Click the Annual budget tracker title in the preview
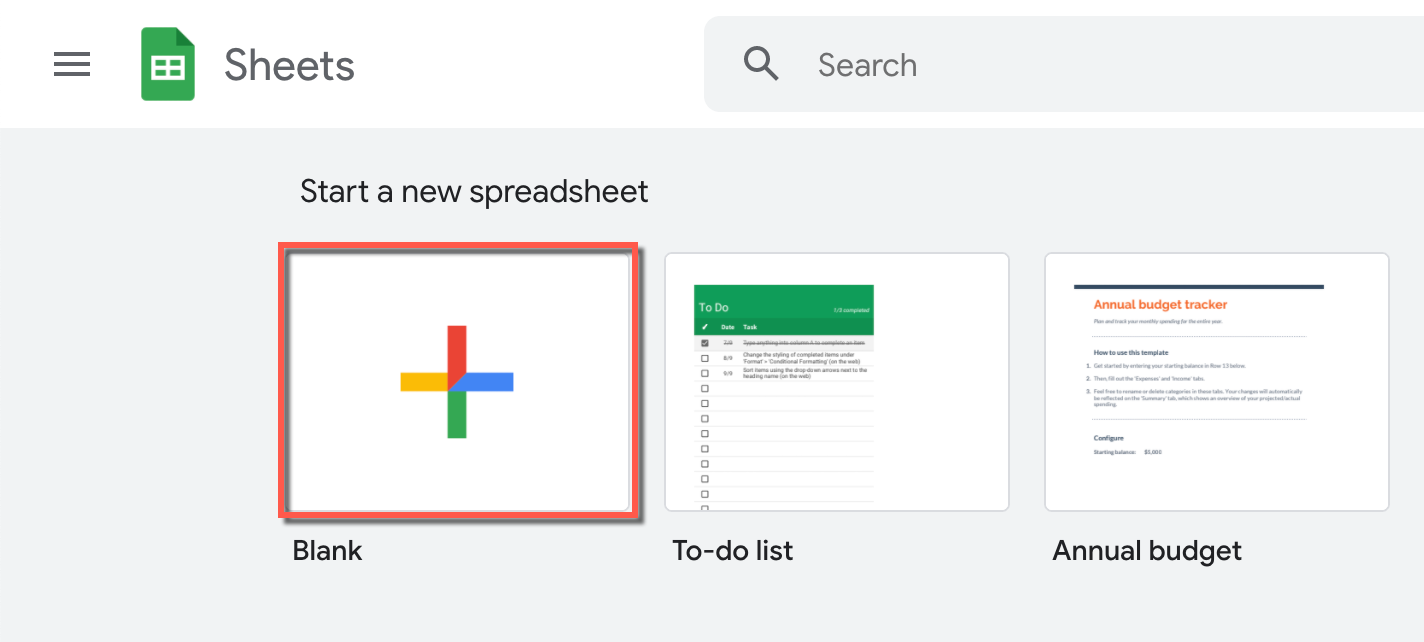This screenshot has width=1424, height=642. pos(1160,305)
